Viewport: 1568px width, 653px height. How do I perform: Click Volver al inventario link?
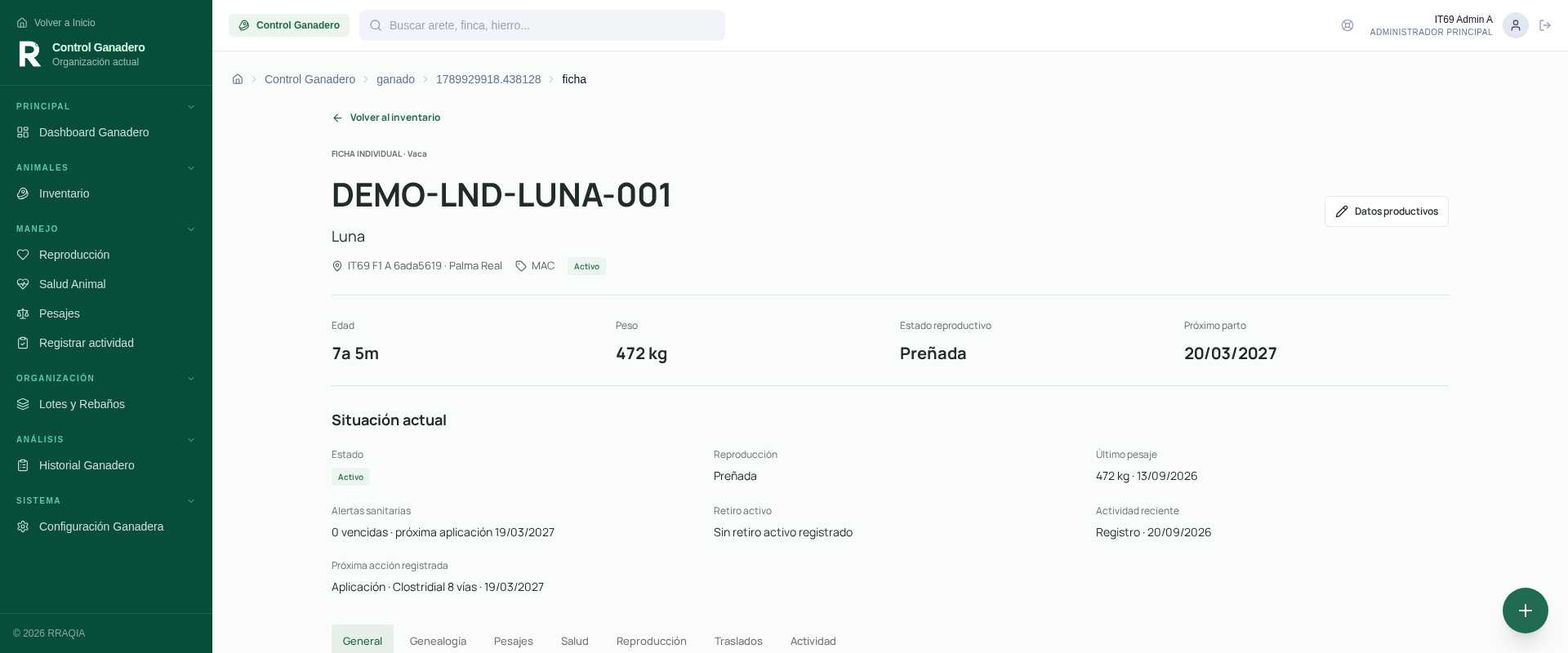click(386, 118)
